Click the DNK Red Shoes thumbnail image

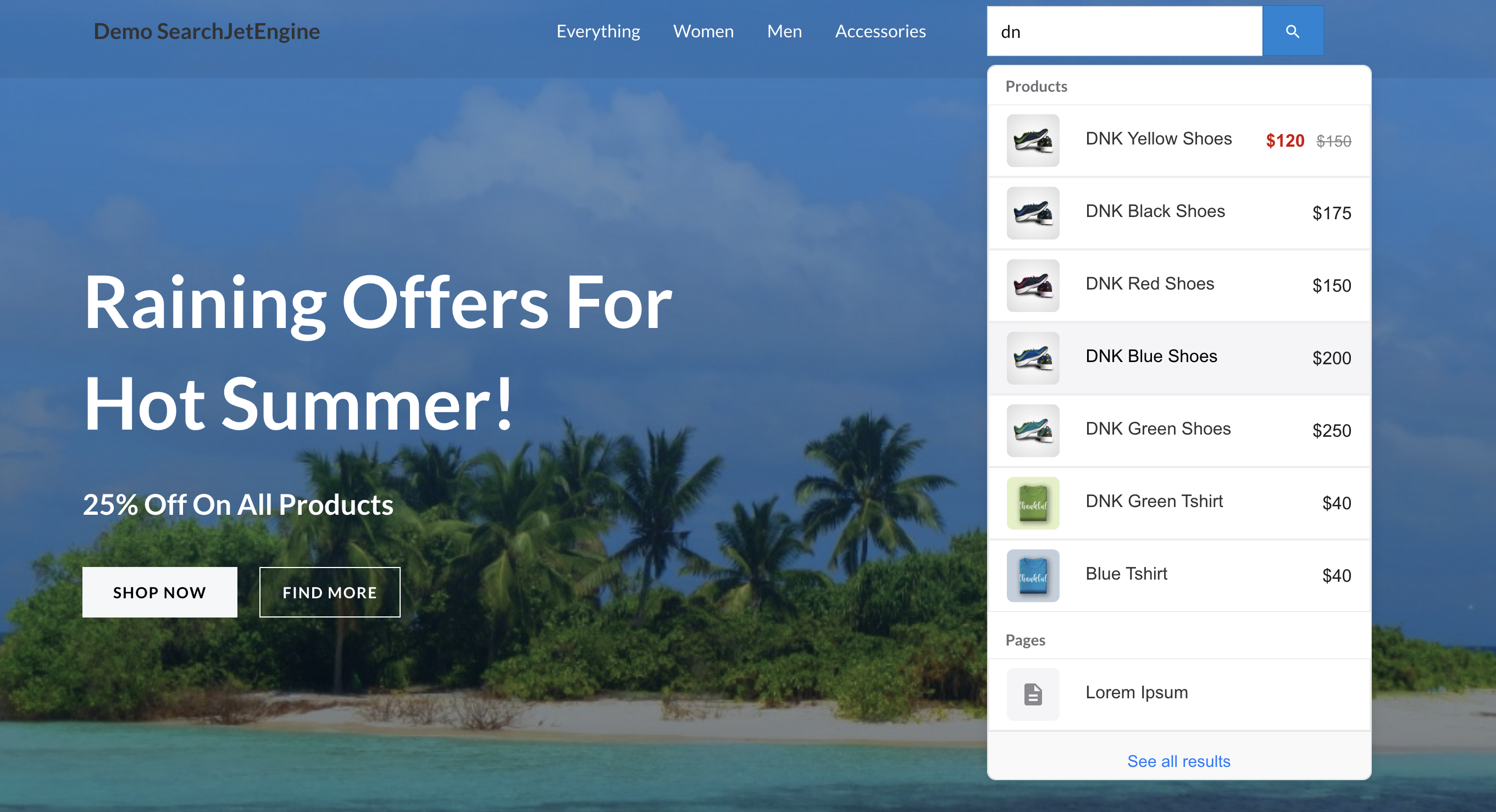point(1033,286)
